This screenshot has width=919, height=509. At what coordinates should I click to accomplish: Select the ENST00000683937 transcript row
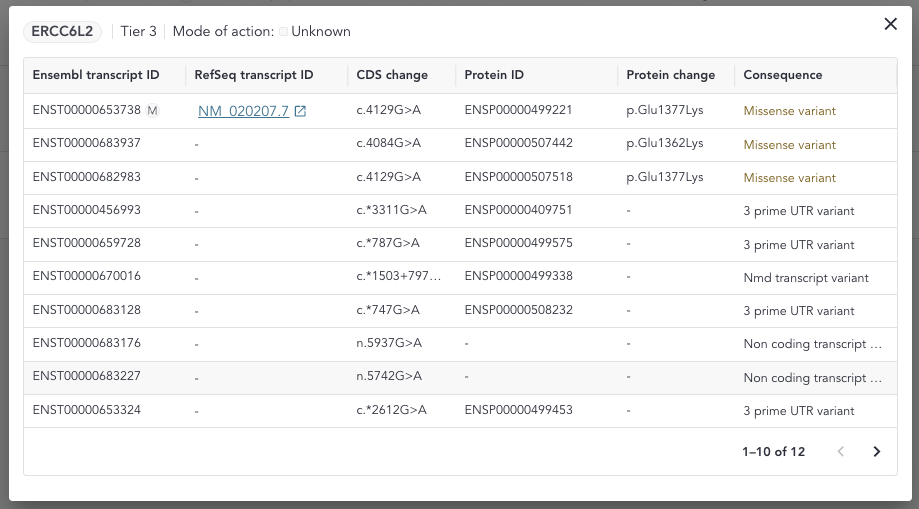[87, 144]
